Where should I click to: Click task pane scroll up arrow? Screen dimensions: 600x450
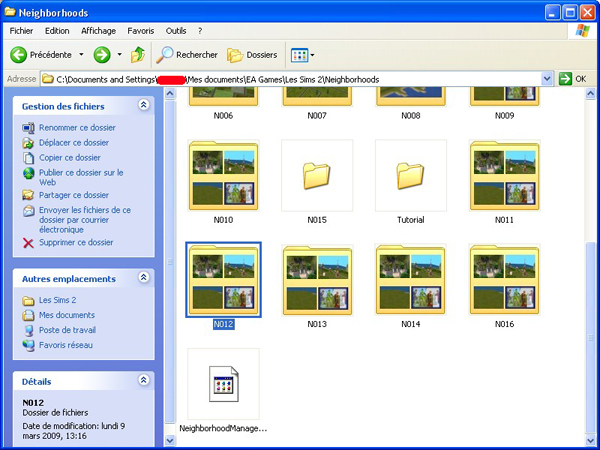[x=170, y=93]
